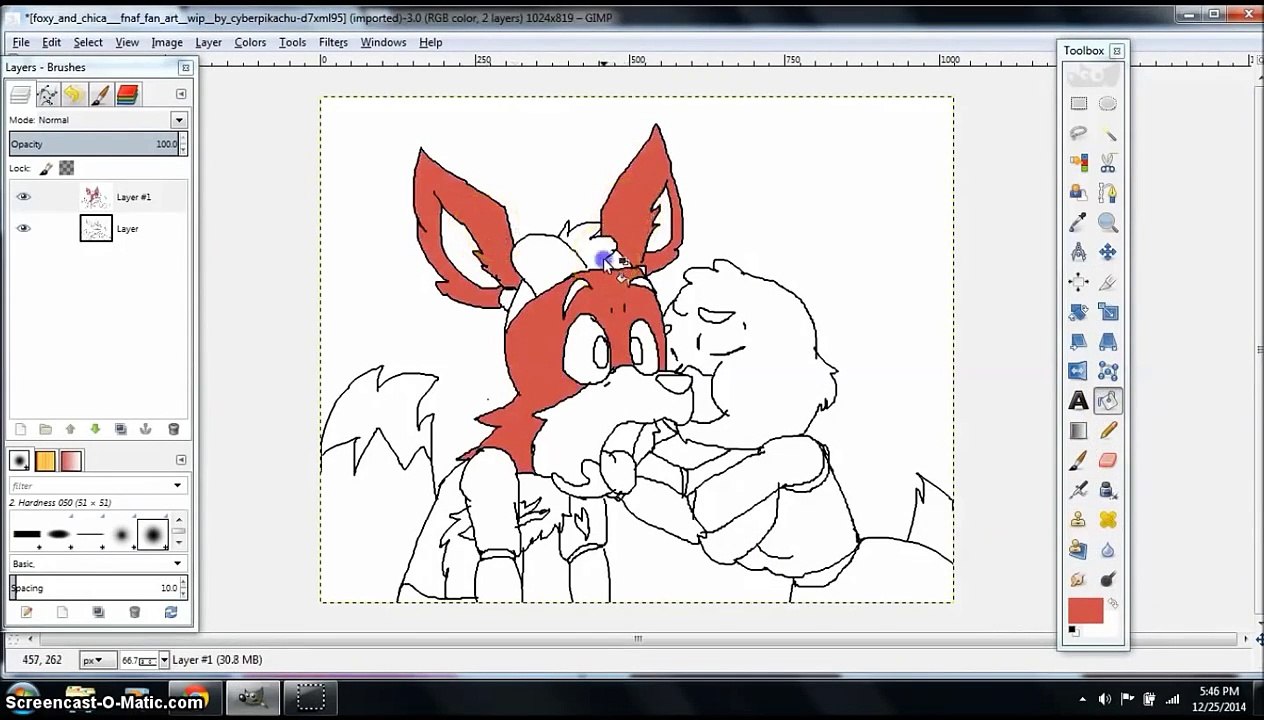
Task: Toggle visibility of Layer #1
Action: tap(23, 197)
